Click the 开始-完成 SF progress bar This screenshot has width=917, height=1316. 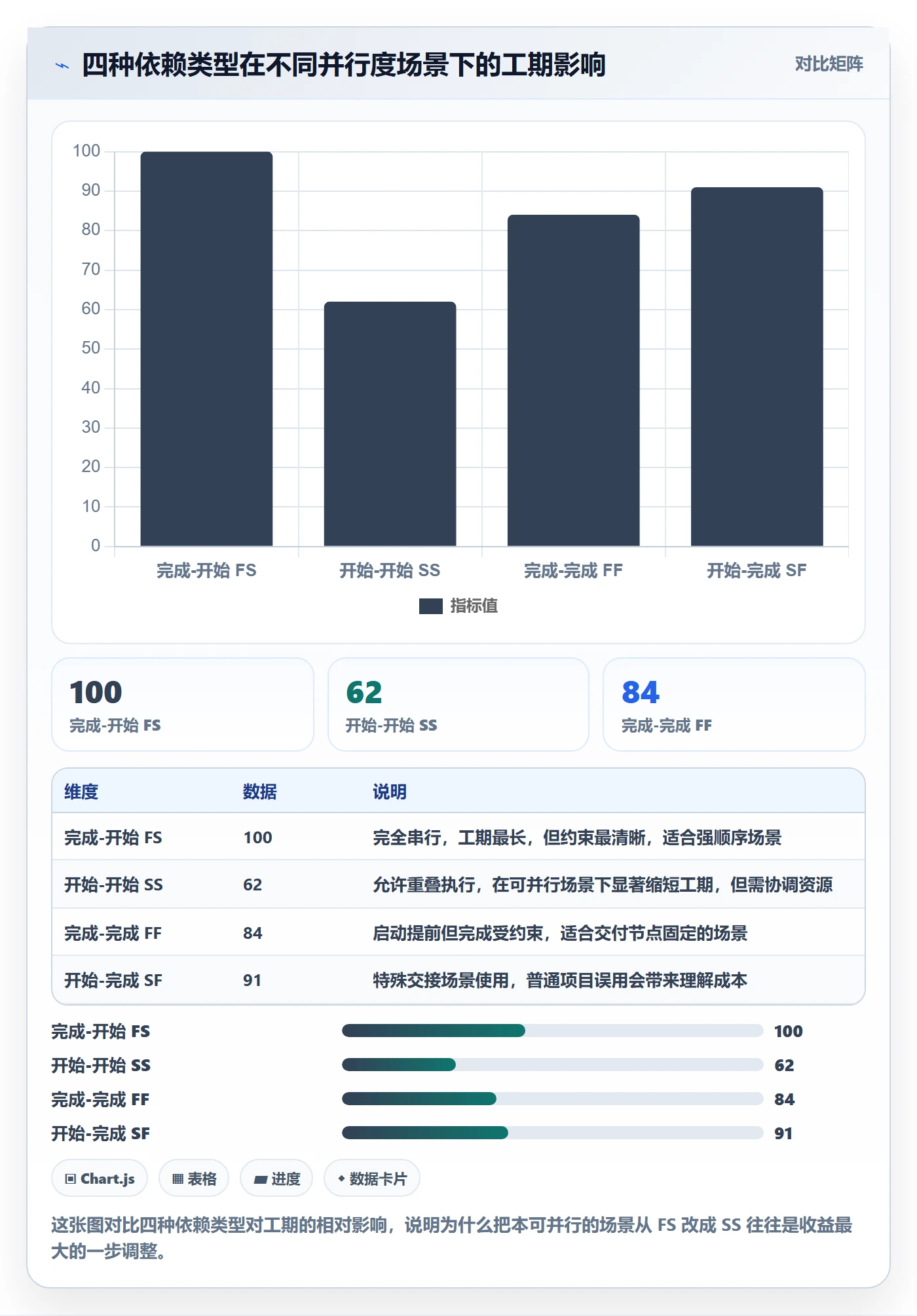pos(552,1133)
